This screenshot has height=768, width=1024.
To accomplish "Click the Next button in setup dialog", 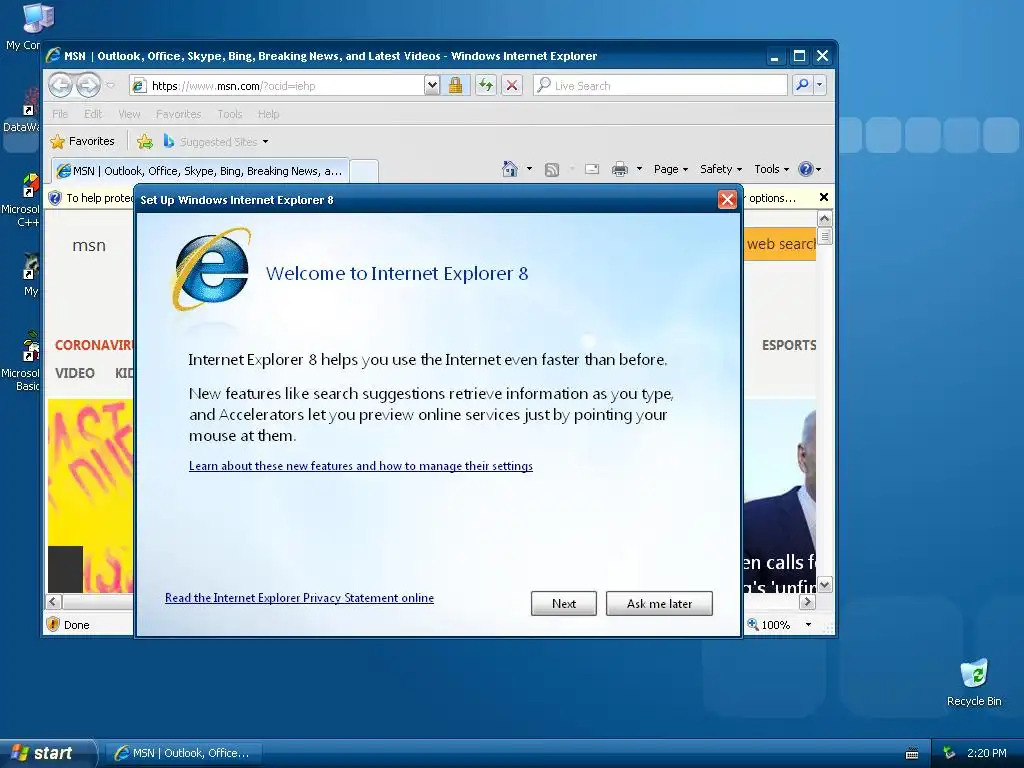I will point(564,603).
